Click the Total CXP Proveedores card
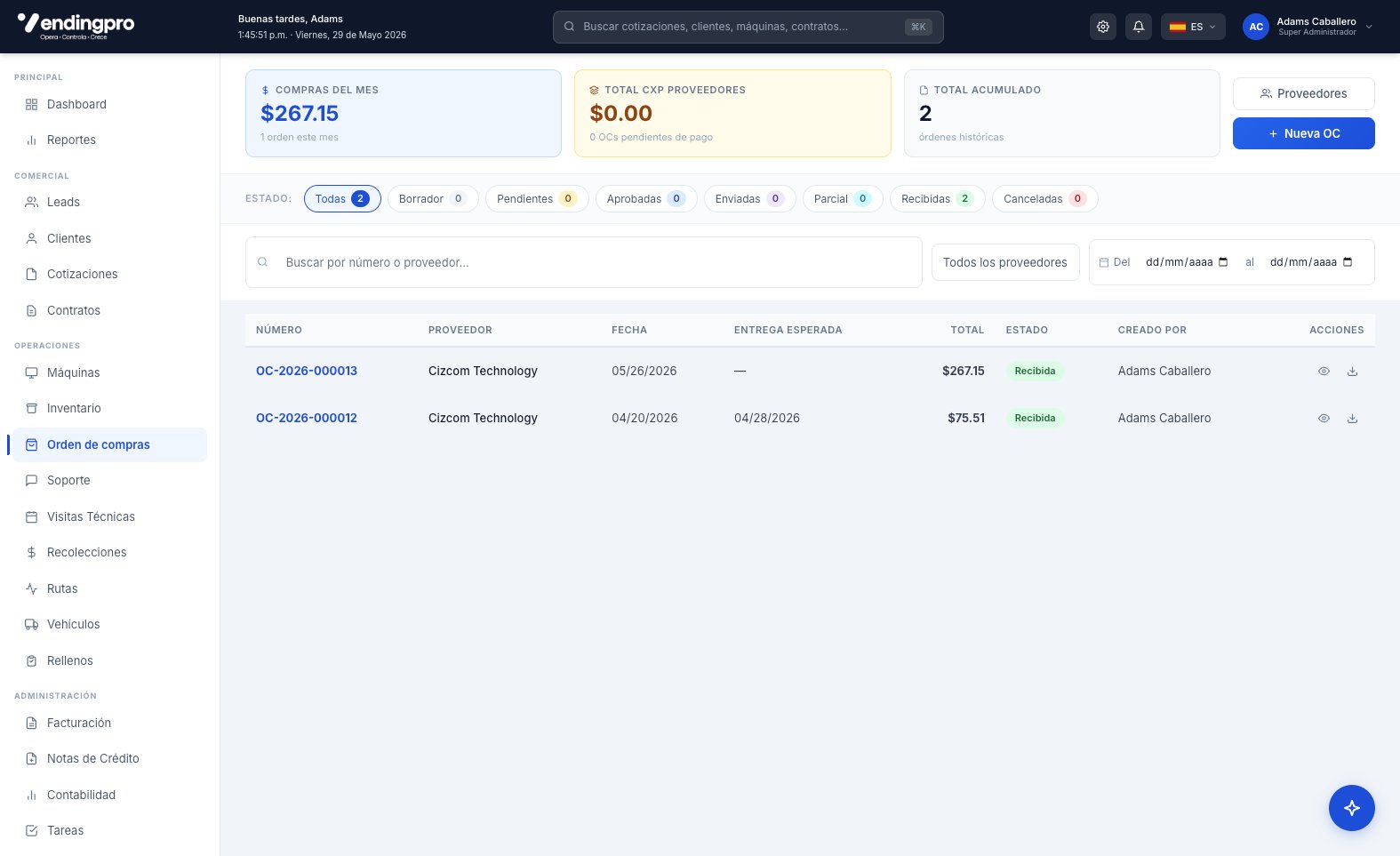The height and width of the screenshot is (856, 1400). pyautogui.click(x=732, y=114)
